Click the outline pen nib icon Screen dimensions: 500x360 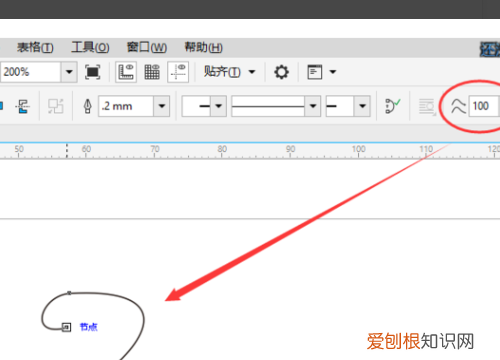(88, 106)
